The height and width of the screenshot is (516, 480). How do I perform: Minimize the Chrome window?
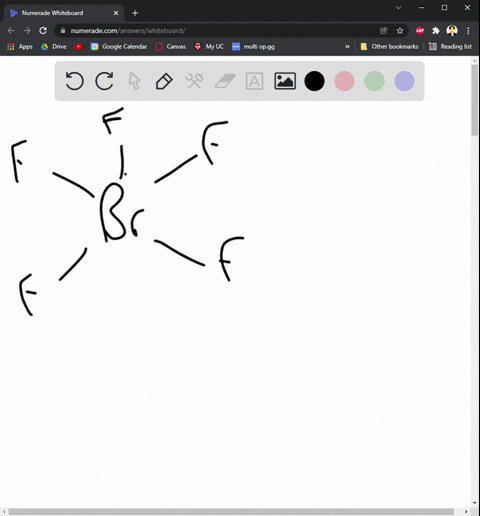coord(421,7)
